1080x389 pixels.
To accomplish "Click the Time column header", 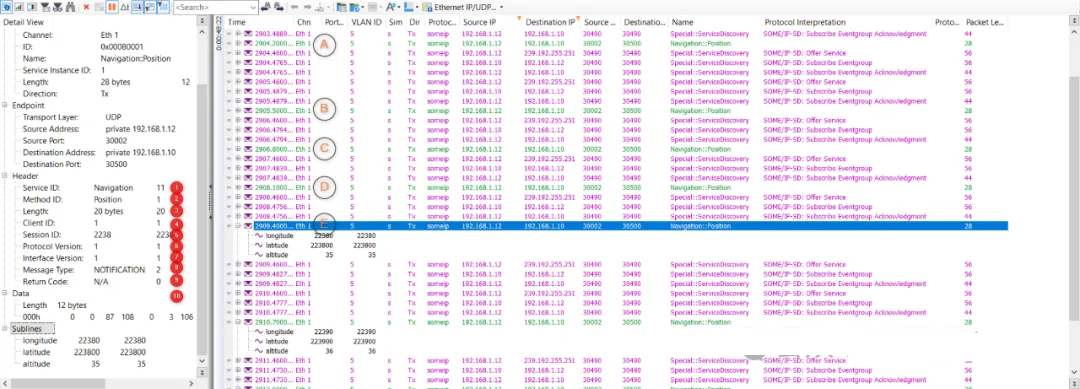I will coord(259,22).
